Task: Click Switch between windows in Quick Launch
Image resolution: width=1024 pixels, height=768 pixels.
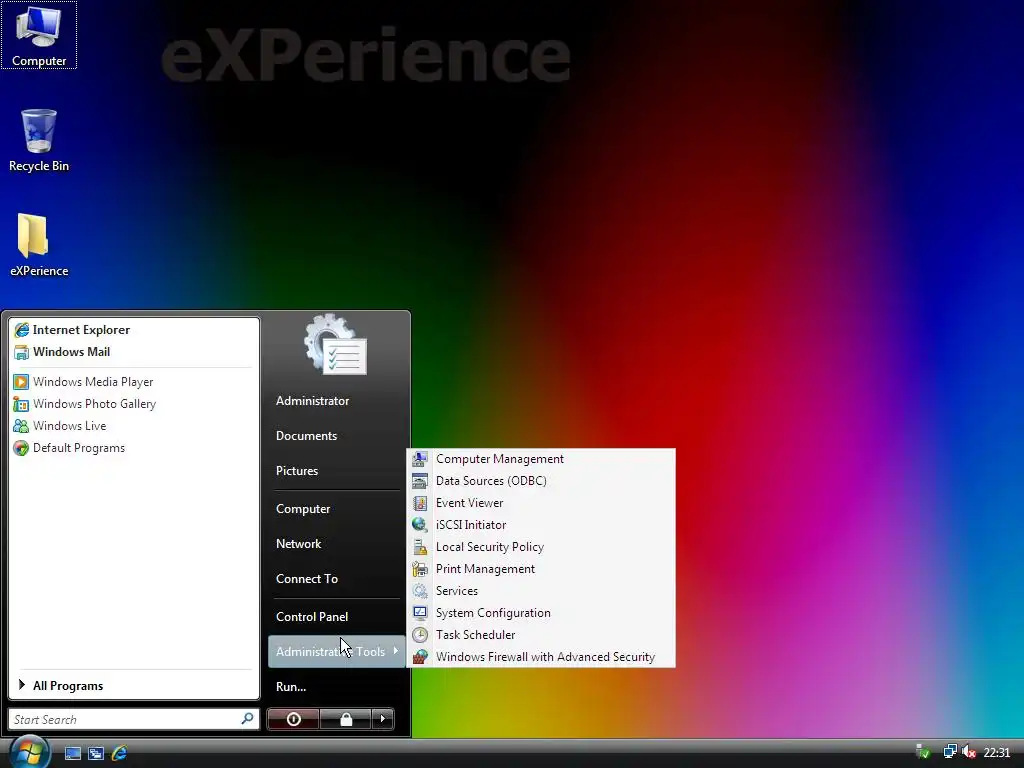Action: tap(96, 754)
